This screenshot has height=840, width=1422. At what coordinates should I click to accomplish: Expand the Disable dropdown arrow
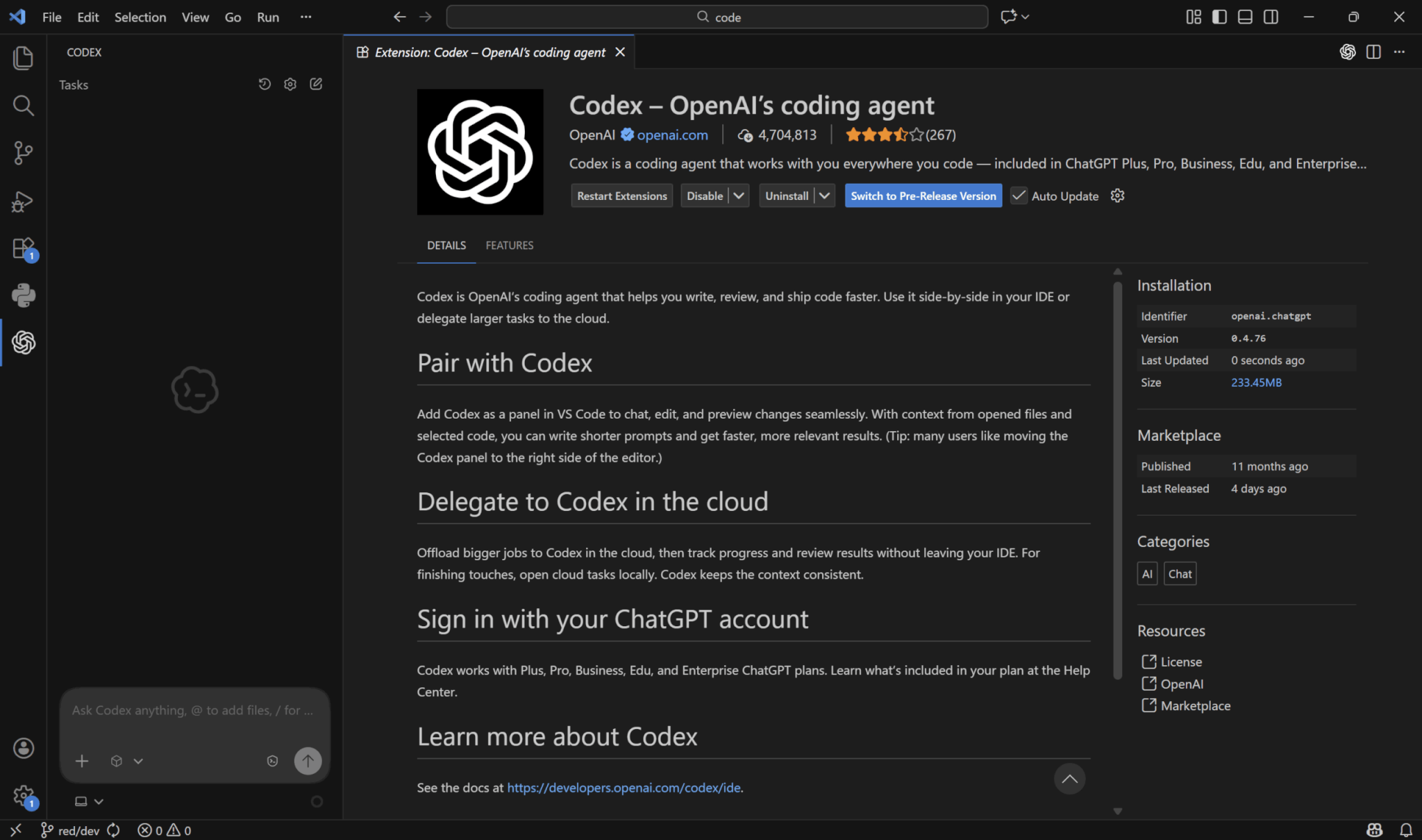[739, 196]
